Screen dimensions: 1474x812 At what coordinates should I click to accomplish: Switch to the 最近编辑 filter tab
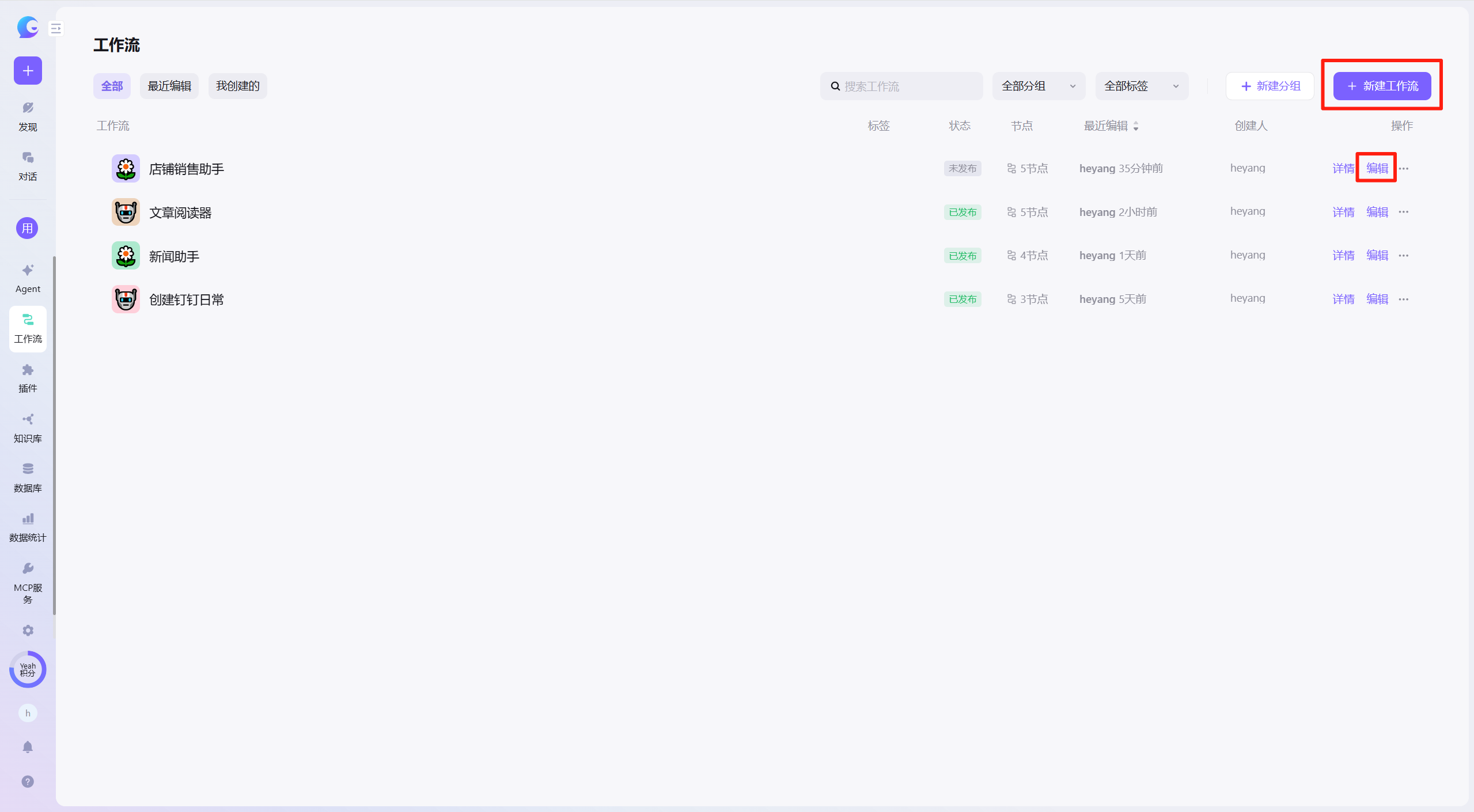pos(169,86)
